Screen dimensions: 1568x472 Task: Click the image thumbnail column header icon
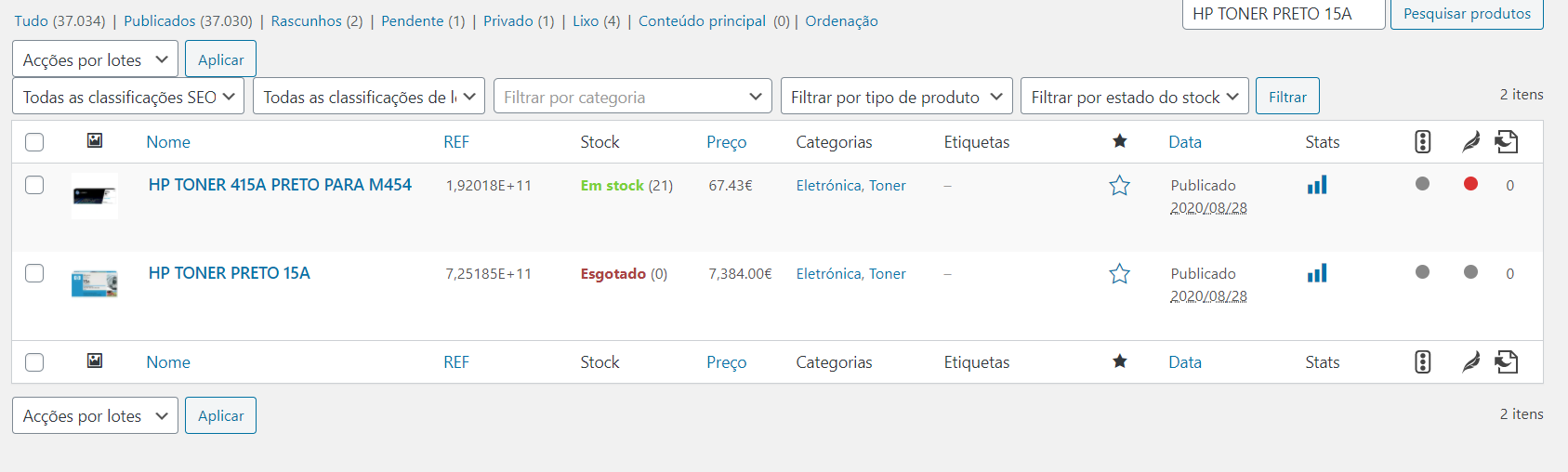[95, 140]
